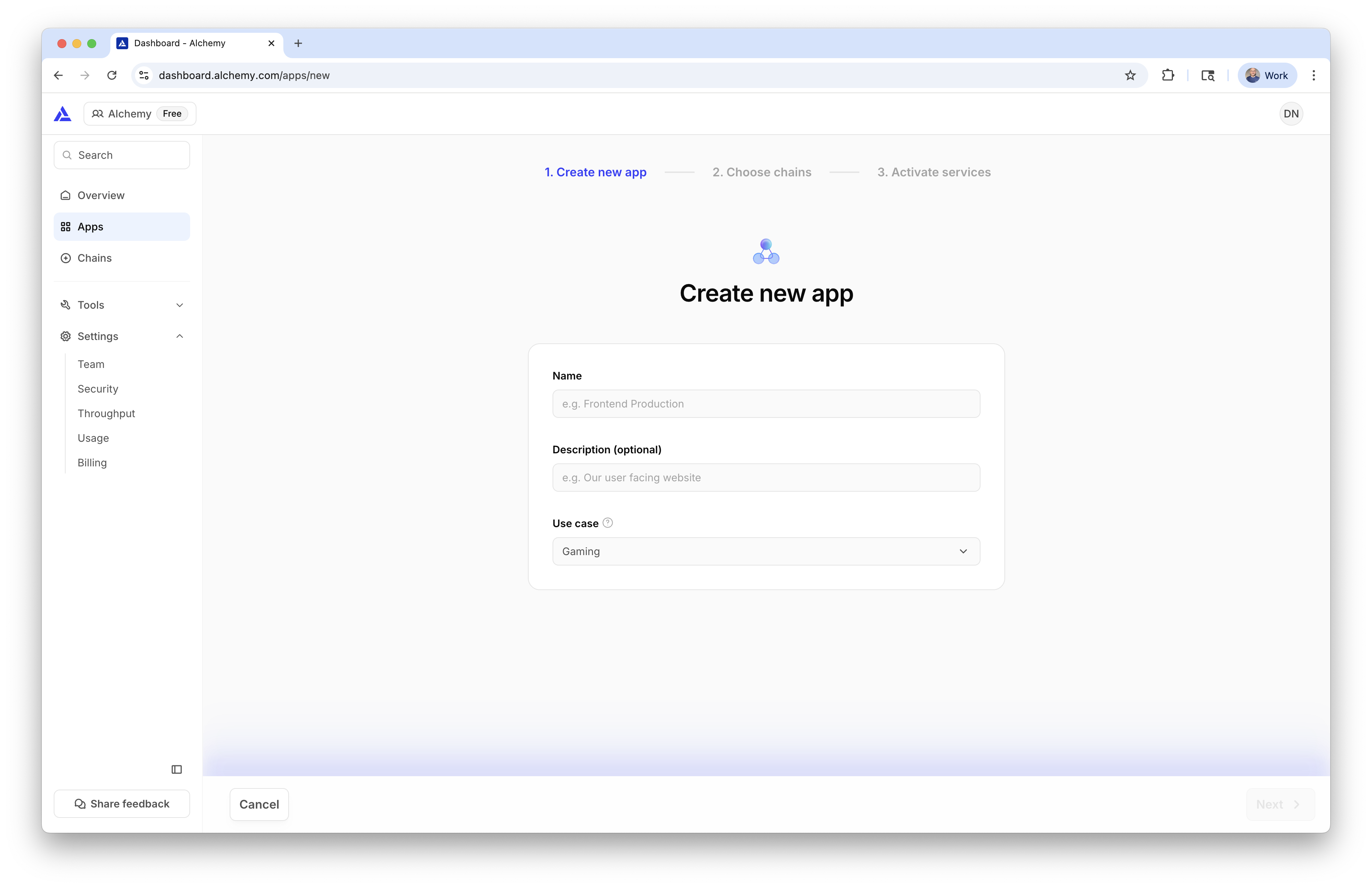The width and height of the screenshot is (1372, 888).
Task: Click the Use case help icon
Action: click(608, 523)
